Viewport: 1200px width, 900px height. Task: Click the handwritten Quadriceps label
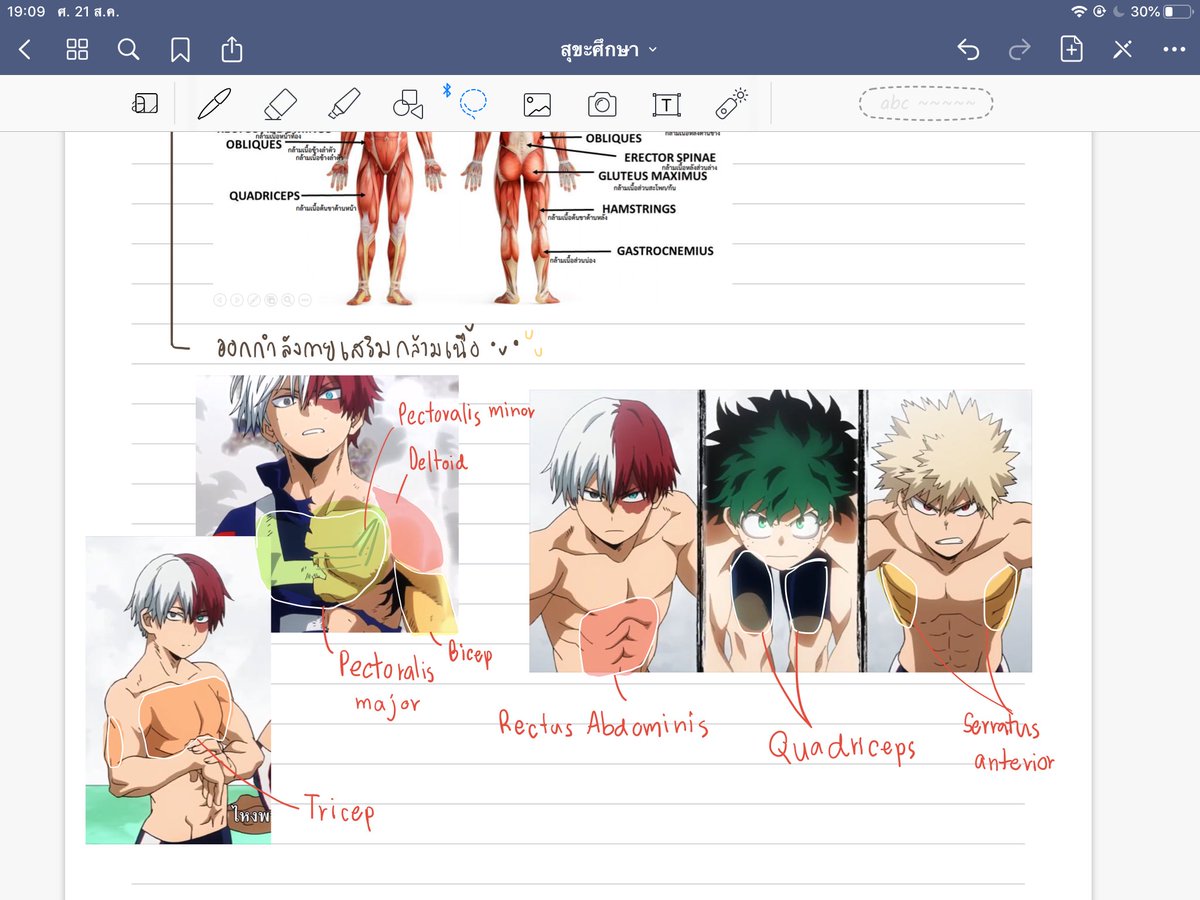pos(842,746)
